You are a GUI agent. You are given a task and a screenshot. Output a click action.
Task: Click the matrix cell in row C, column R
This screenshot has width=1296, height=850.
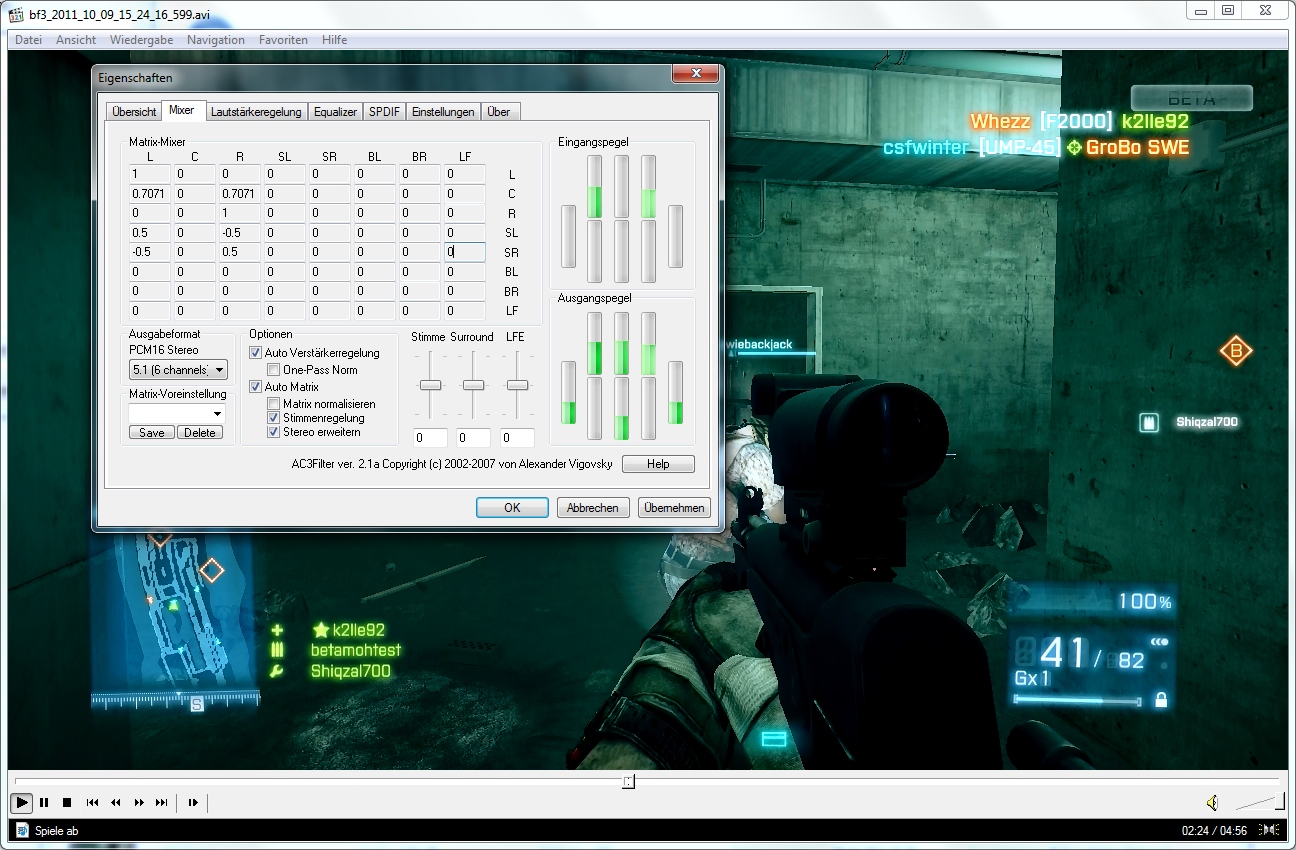pos(239,194)
